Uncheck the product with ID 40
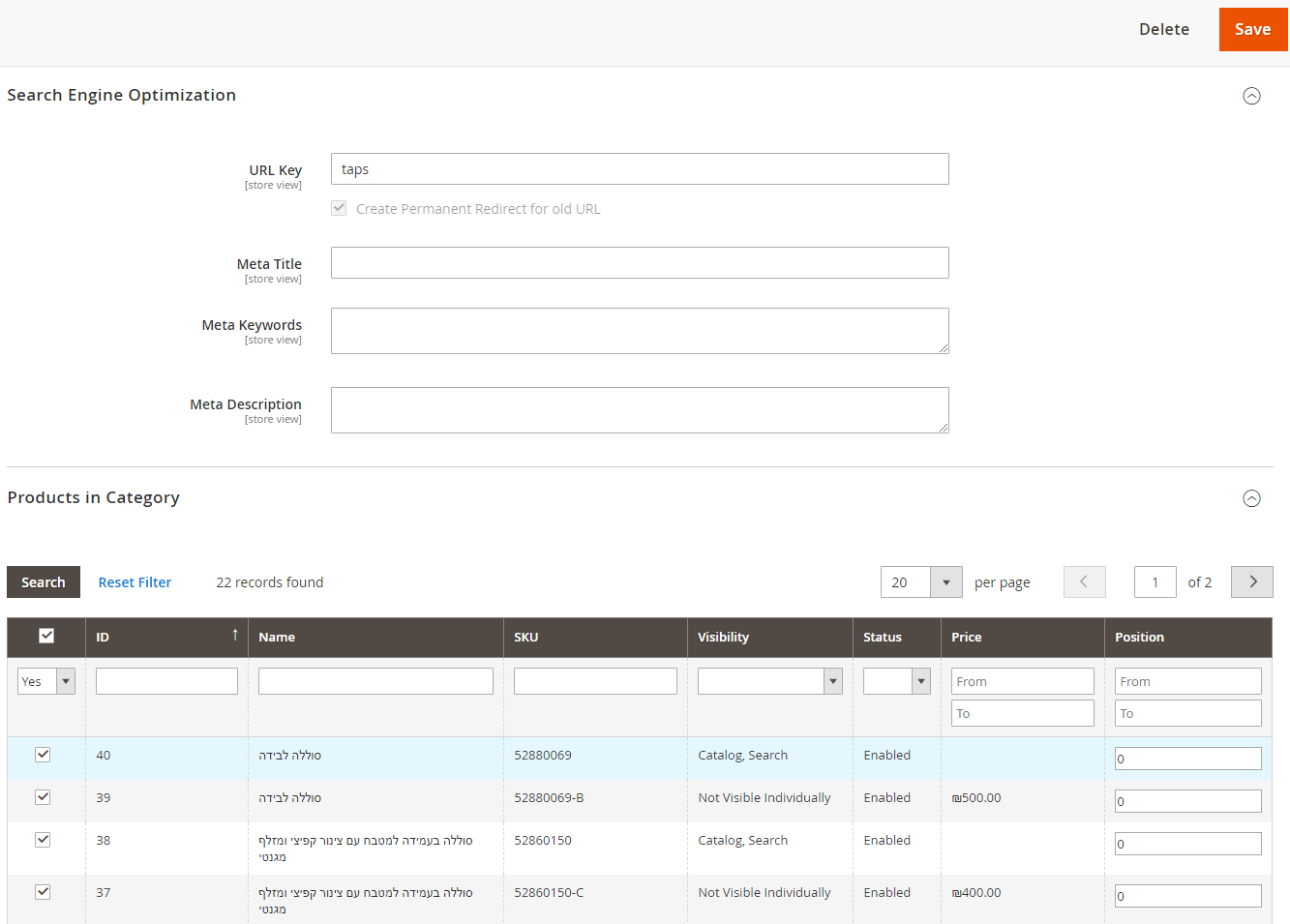 [x=43, y=755]
